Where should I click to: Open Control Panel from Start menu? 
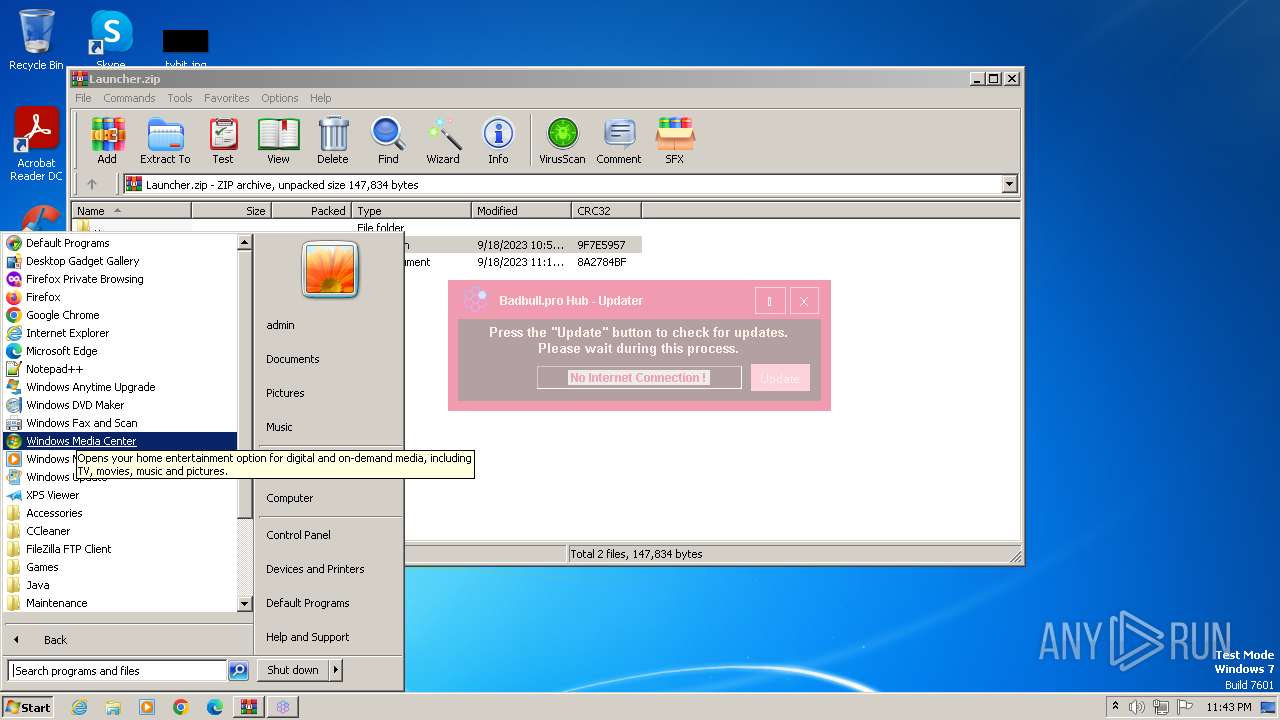click(298, 535)
